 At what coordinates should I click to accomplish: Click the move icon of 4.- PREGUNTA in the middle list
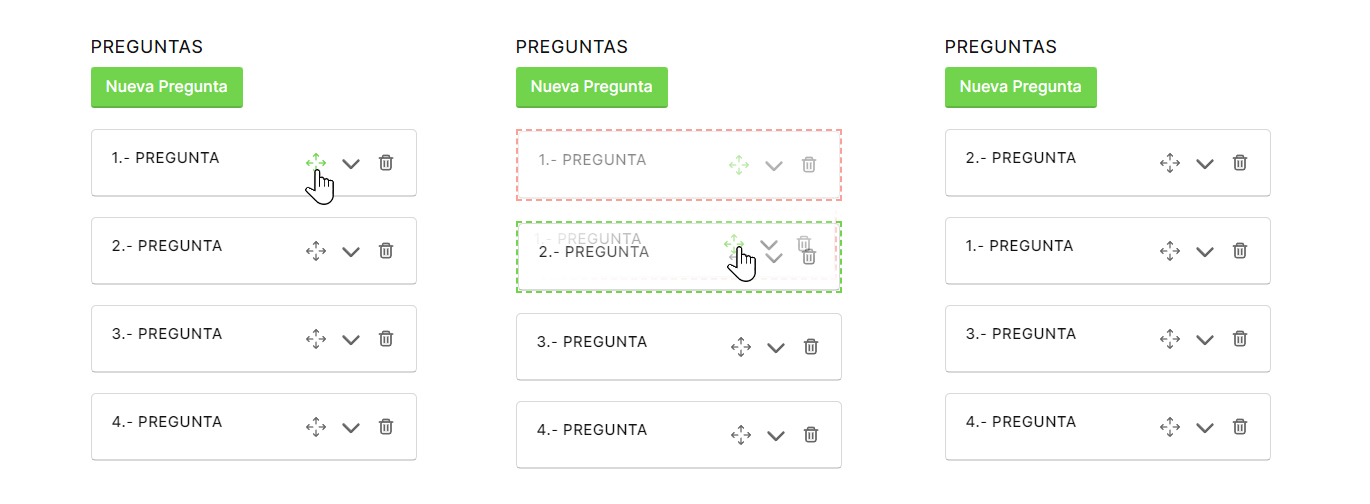pyautogui.click(x=741, y=435)
